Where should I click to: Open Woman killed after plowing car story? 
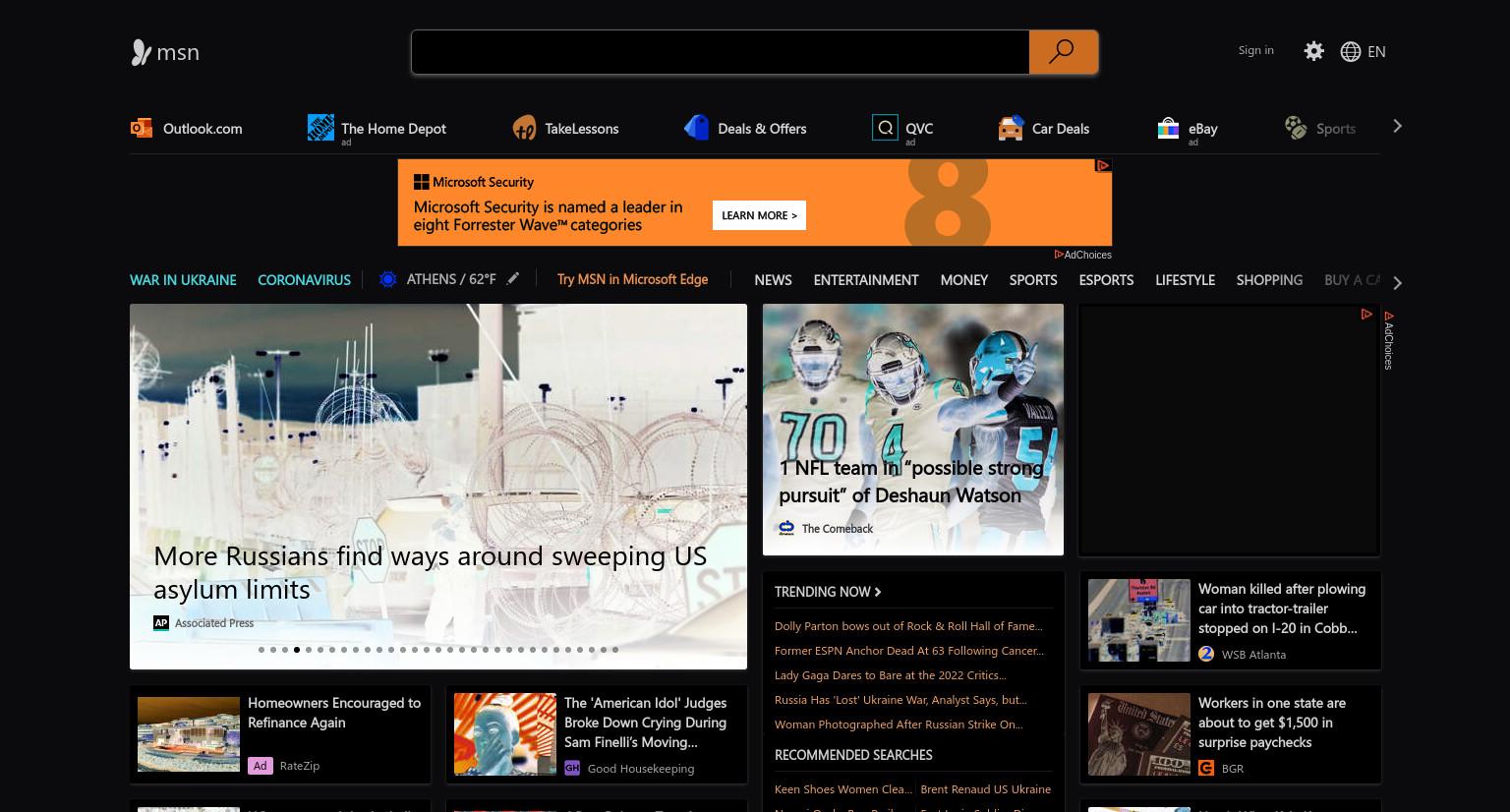pyautogui.click(x=1282, y=609)
